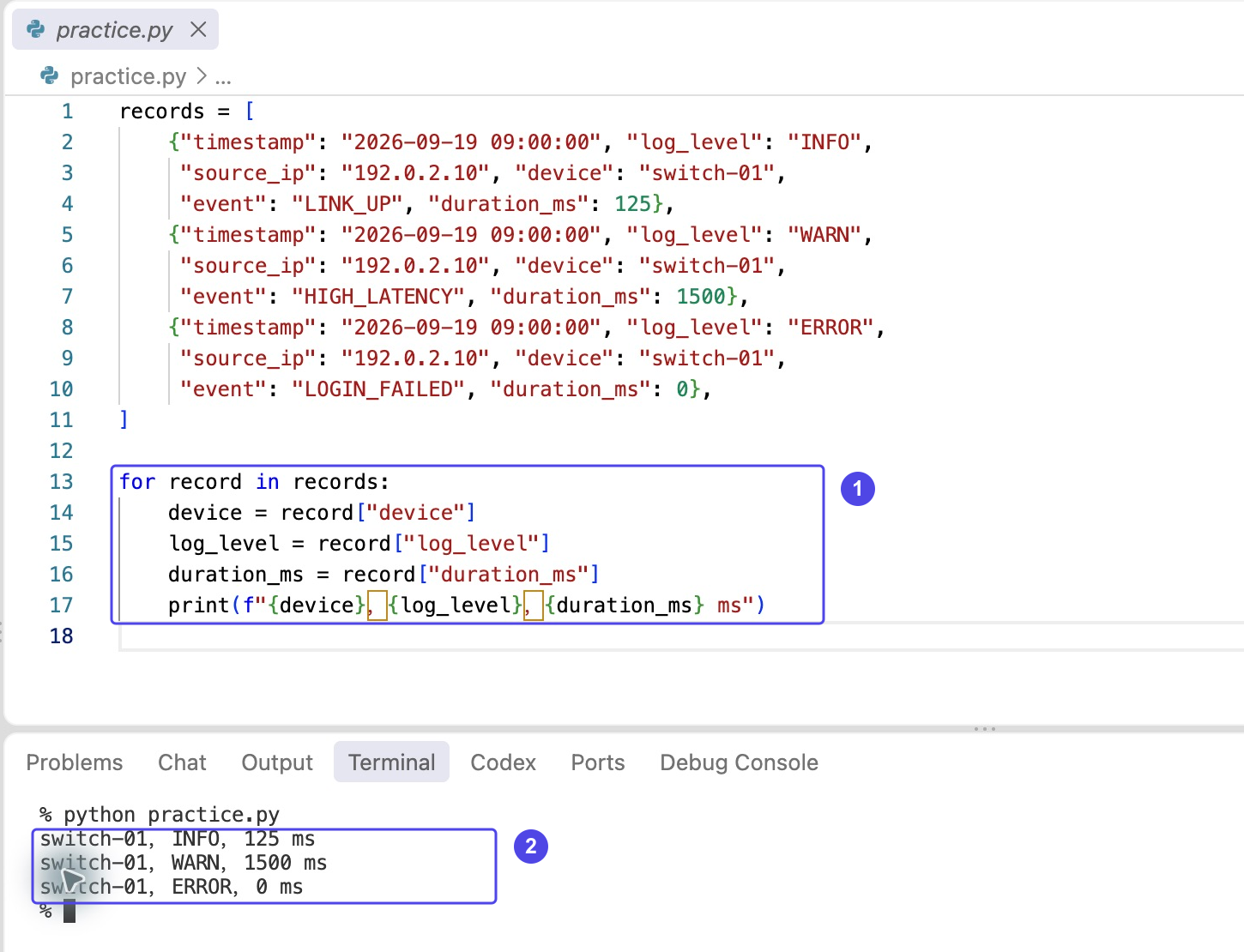The height and width of the screenshot is (952, 1244).
Task: Click line number 18 in the gutter
Action: tap(61, 636)
